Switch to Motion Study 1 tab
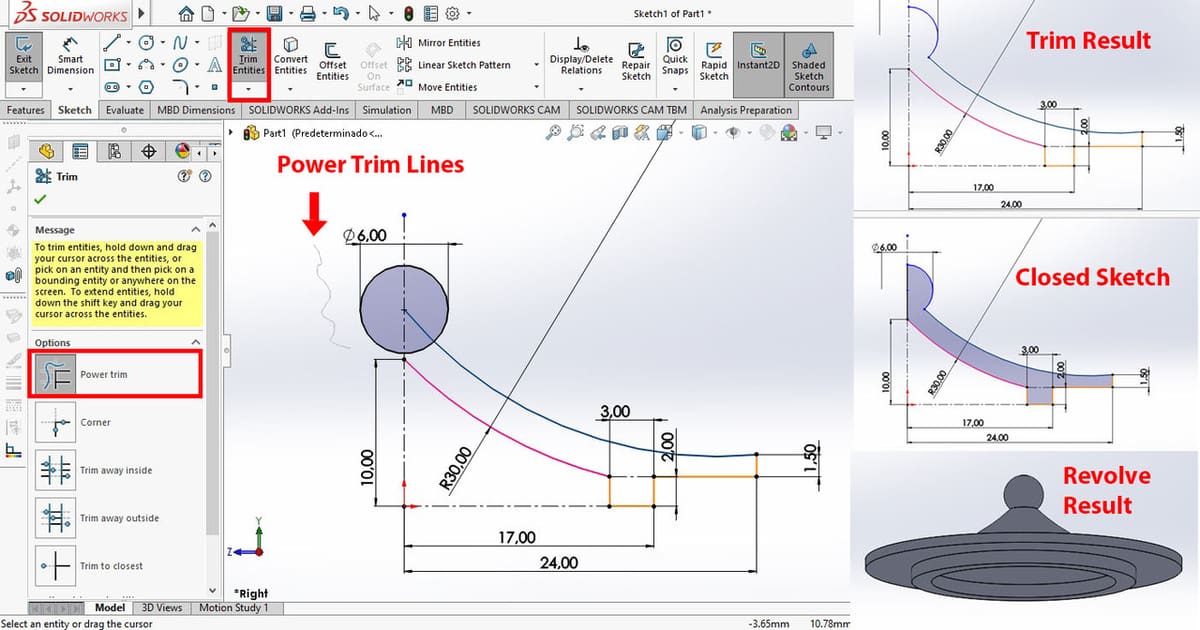 [x=234, y=607]
